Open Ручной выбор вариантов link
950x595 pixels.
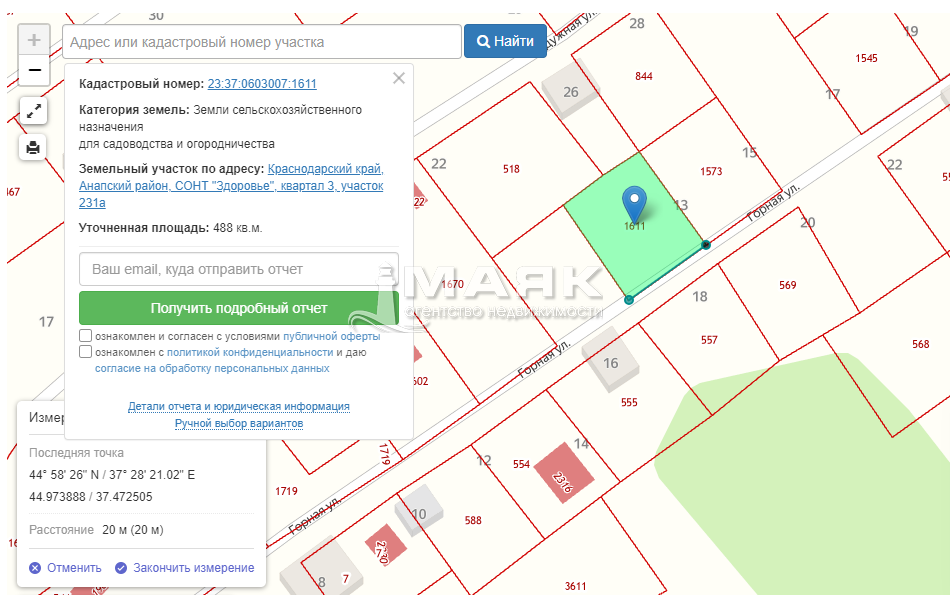[x=239, y=424]
